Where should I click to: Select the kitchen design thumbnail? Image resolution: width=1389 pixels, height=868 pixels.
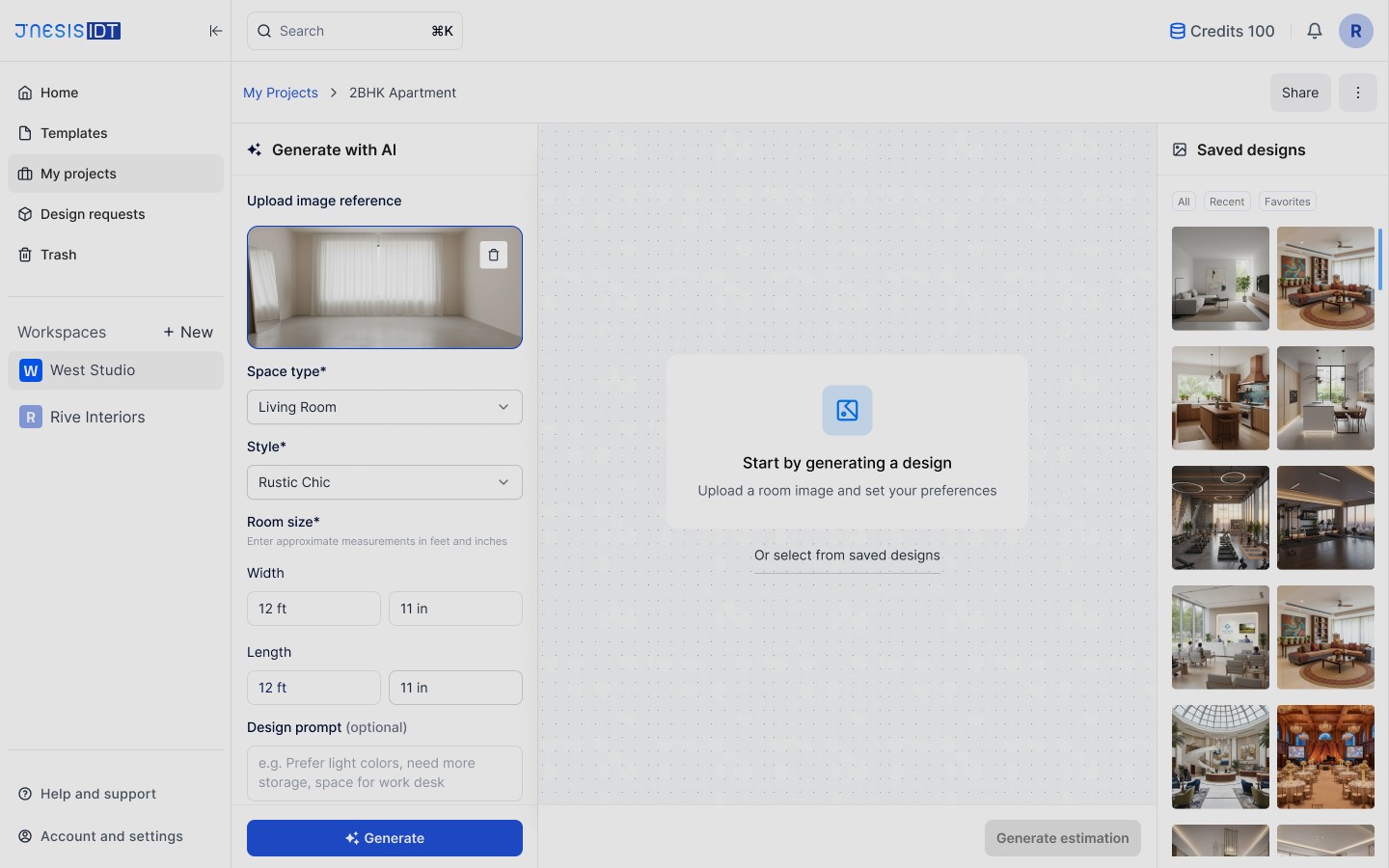click(1219, 397)
